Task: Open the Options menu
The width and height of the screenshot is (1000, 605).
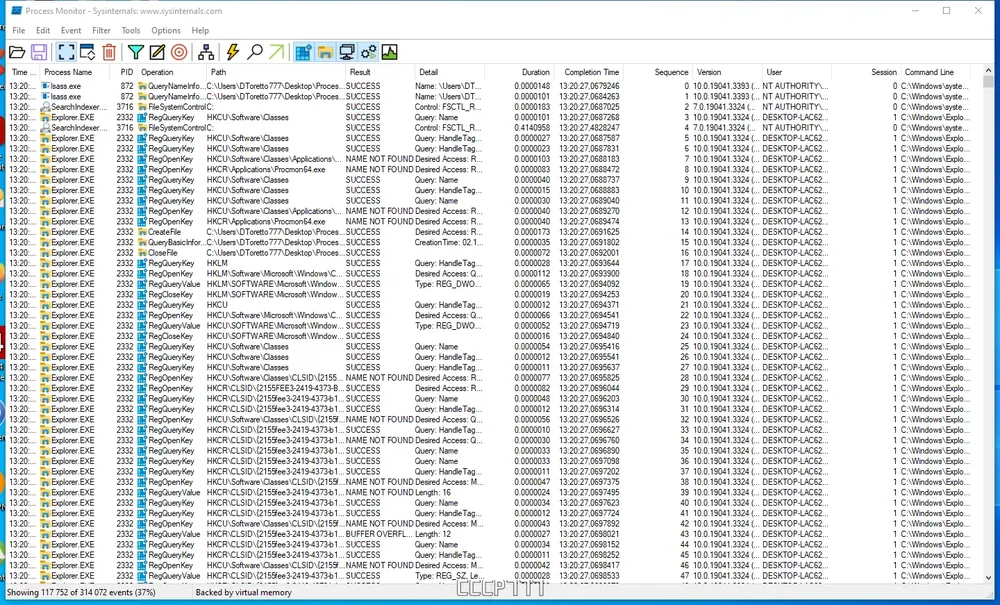Action: click(166, 31)
